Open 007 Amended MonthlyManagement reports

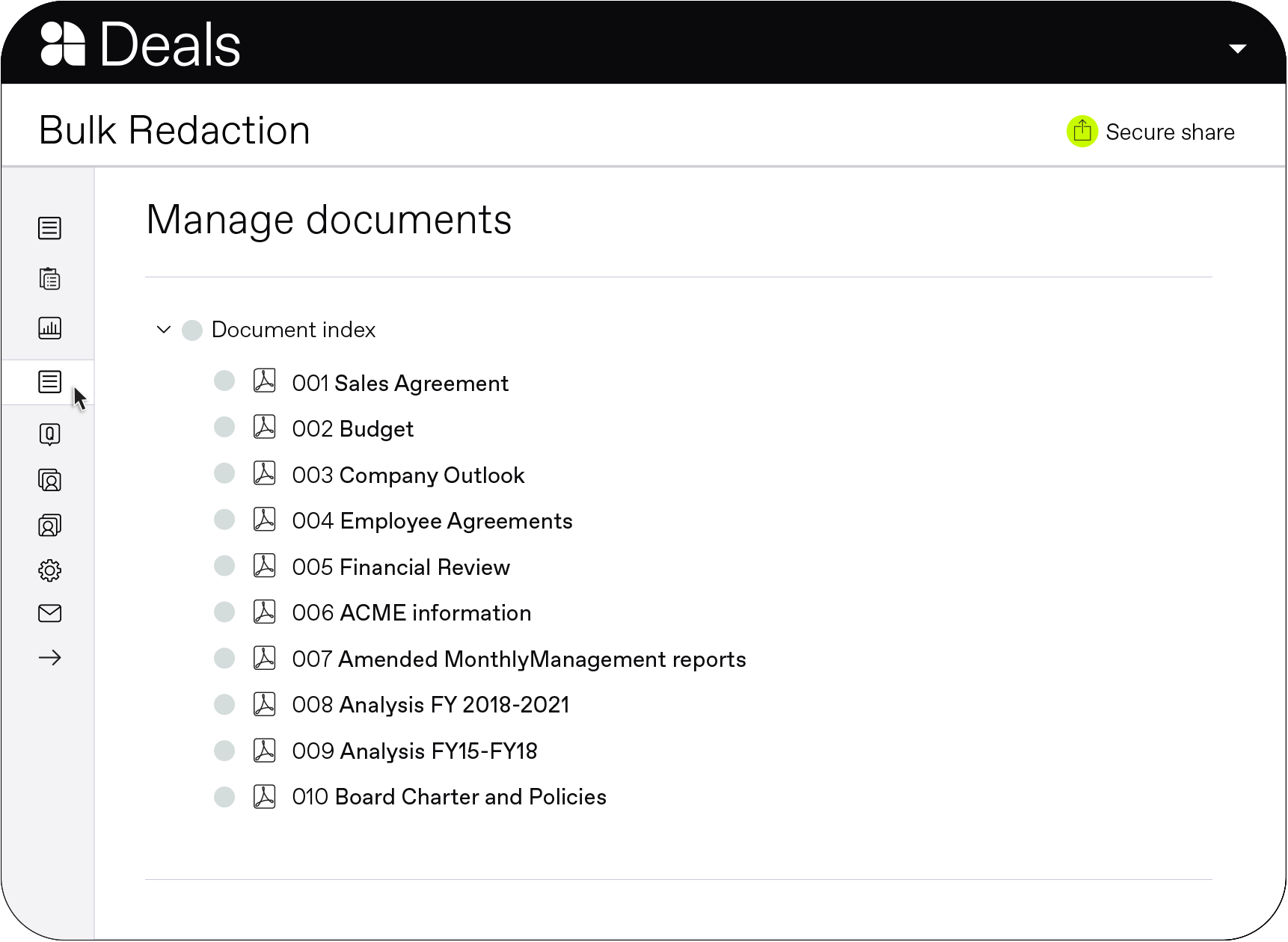(519, 659)
